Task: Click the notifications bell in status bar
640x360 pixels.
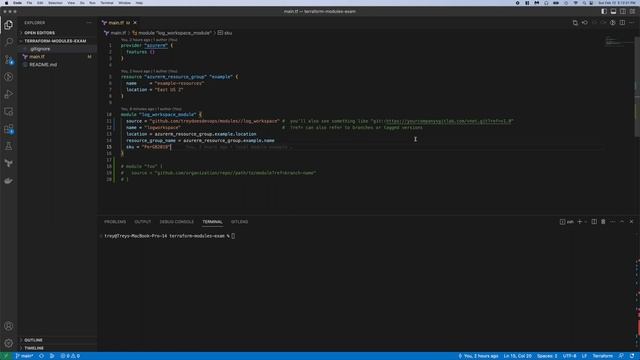Action: [x=632, y=356]
